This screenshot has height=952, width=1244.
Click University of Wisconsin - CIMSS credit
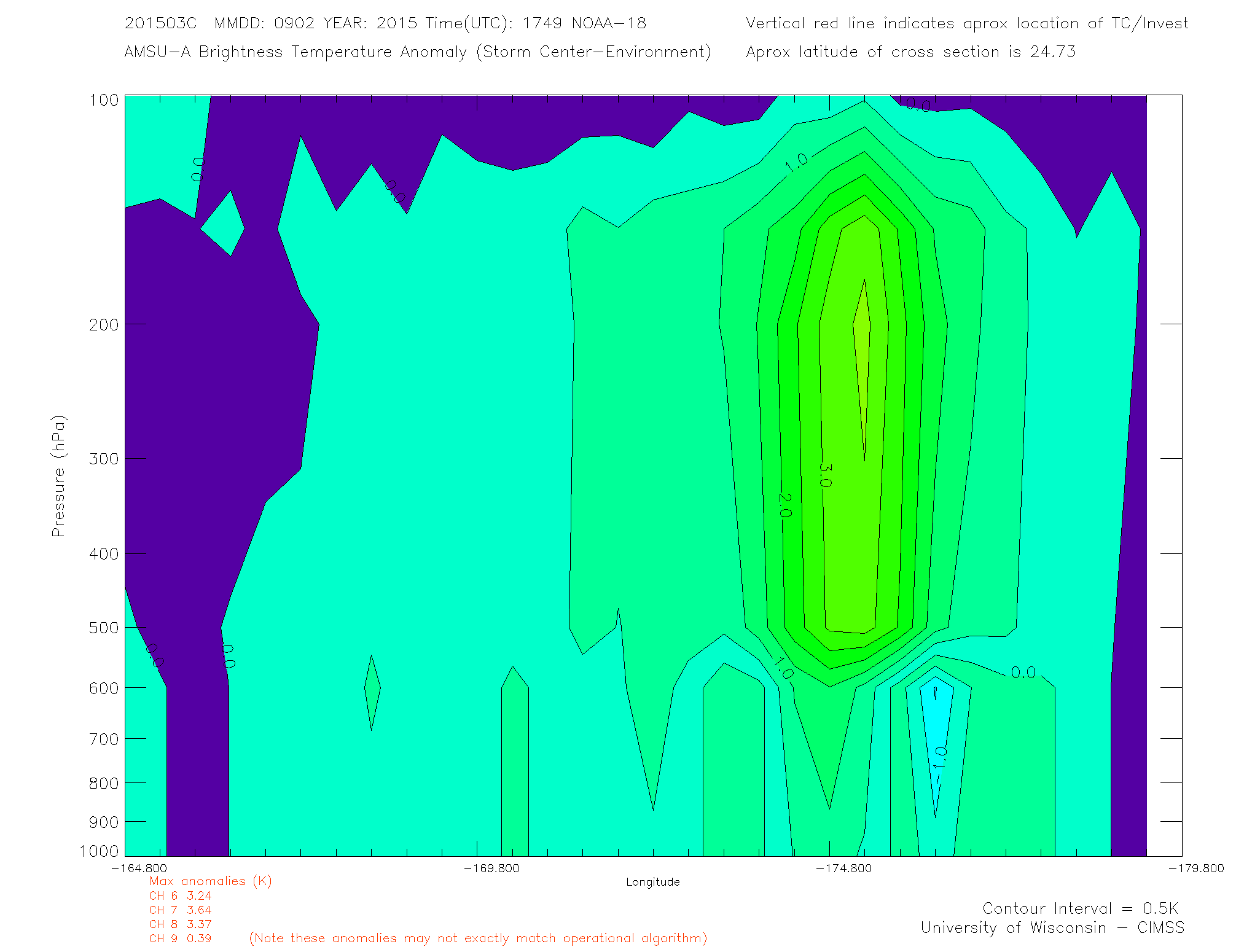pos(1052,928)
